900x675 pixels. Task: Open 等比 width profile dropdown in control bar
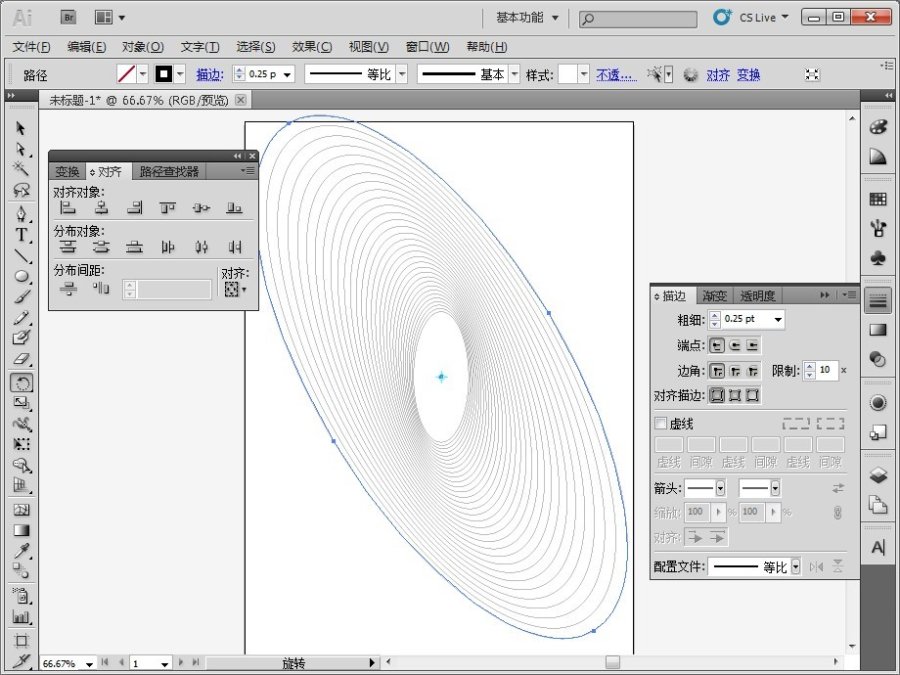[402, 75]
